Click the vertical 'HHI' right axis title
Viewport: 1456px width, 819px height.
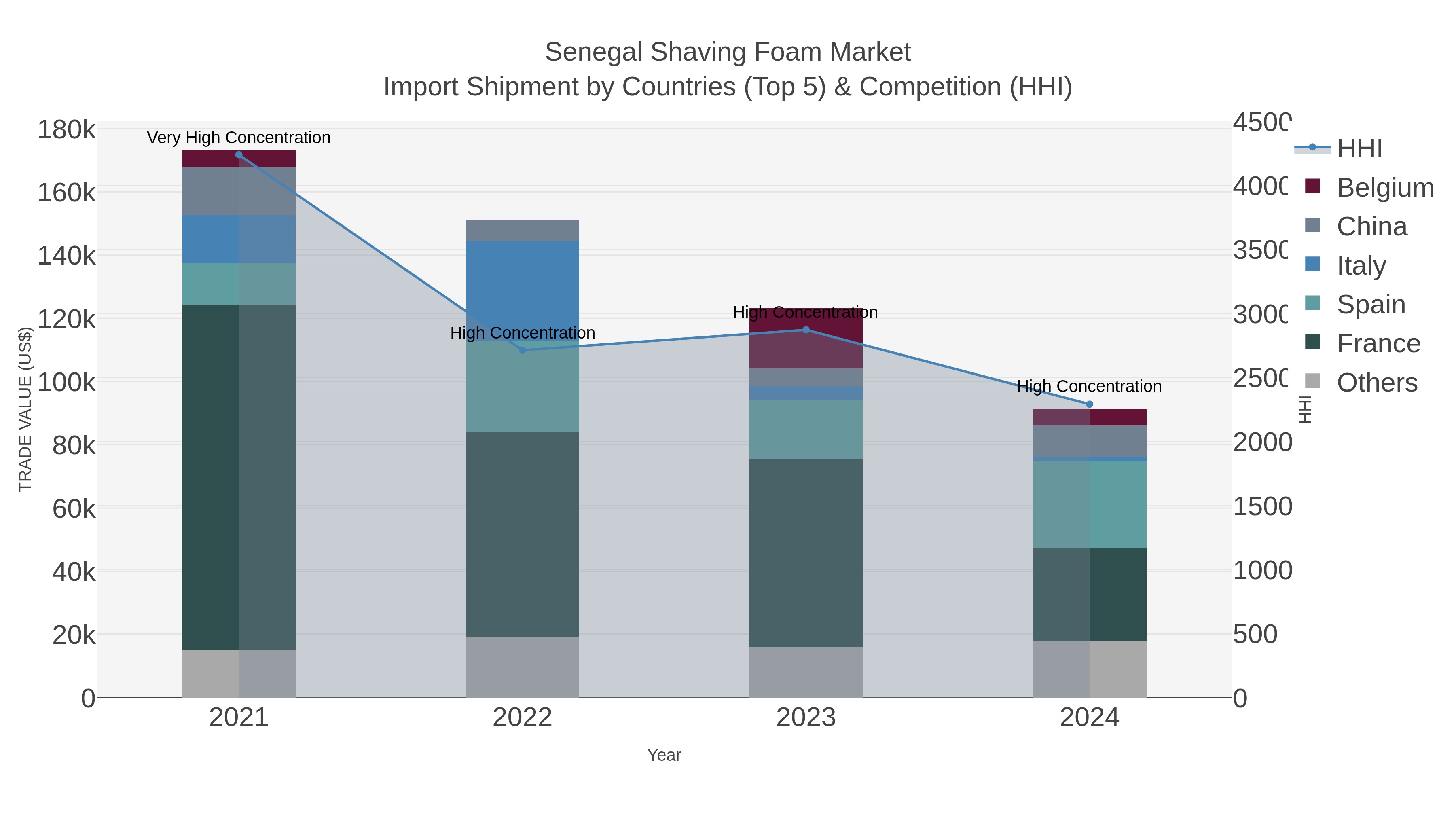[x=1305, y=409]
